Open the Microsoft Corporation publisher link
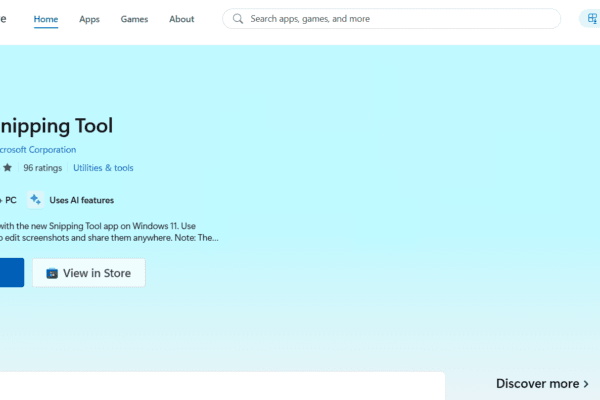 click(38, 150)
